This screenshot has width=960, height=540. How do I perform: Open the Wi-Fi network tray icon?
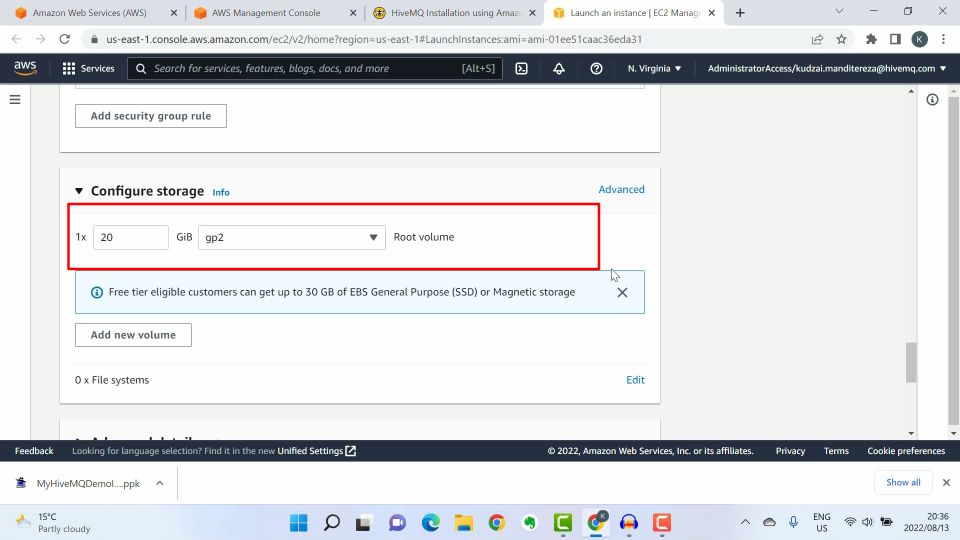click(850, 522)
